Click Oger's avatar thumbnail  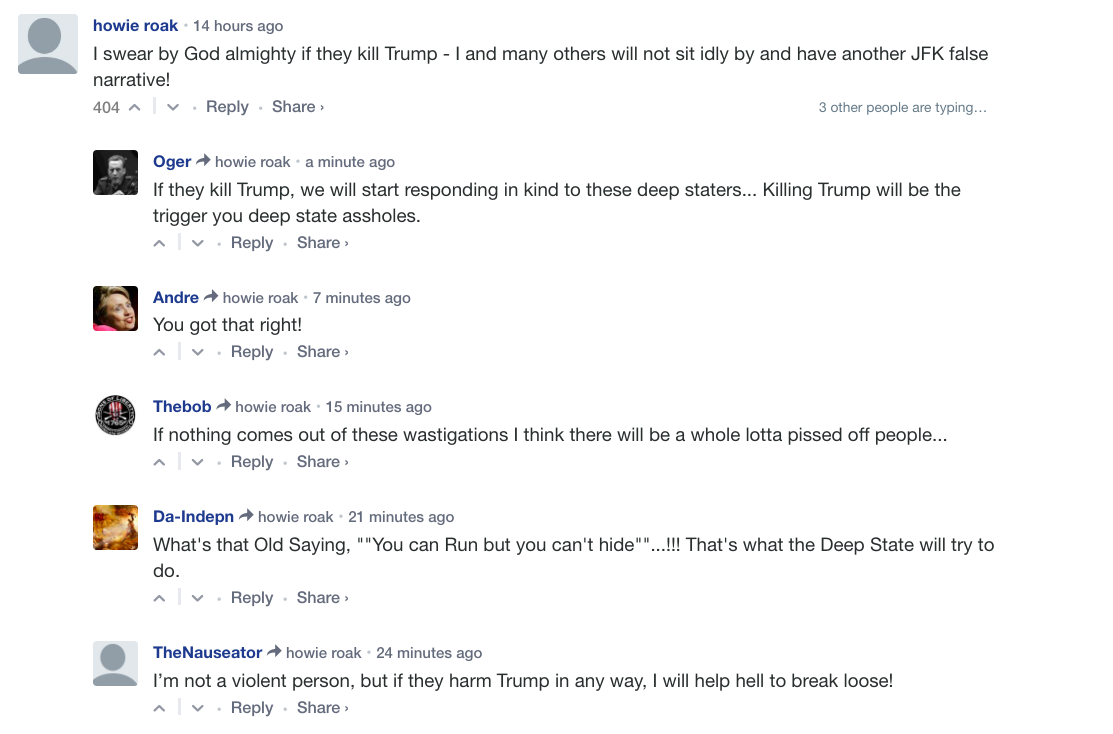pos(115,173)
